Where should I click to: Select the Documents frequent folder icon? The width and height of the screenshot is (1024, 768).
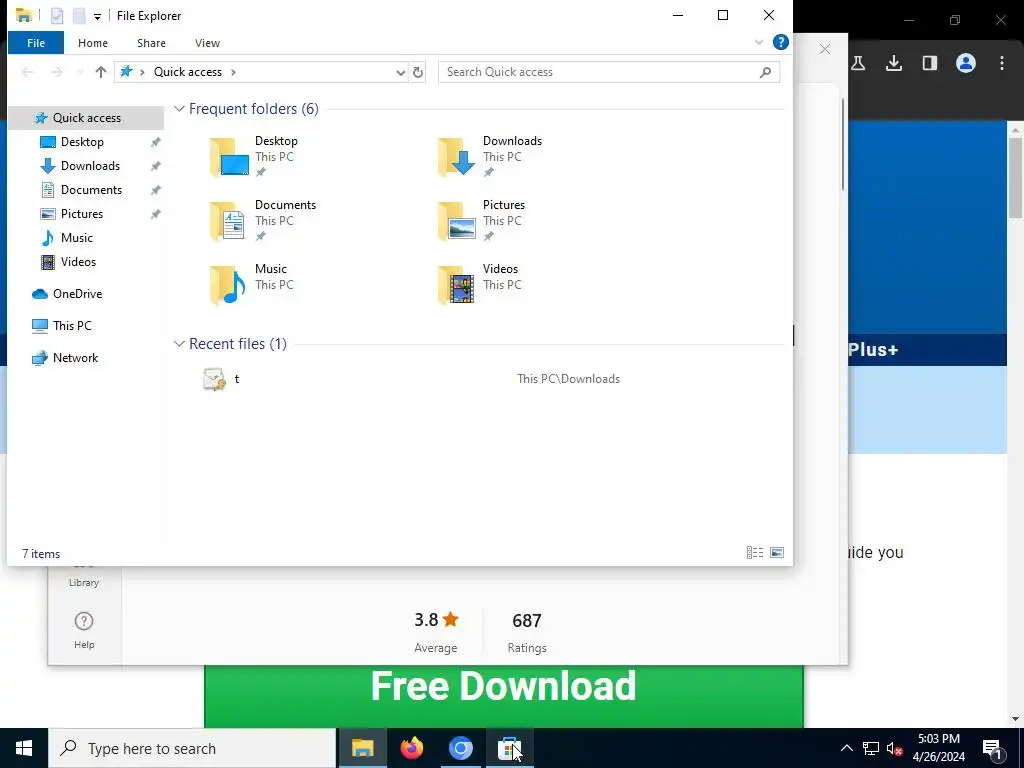228,221
